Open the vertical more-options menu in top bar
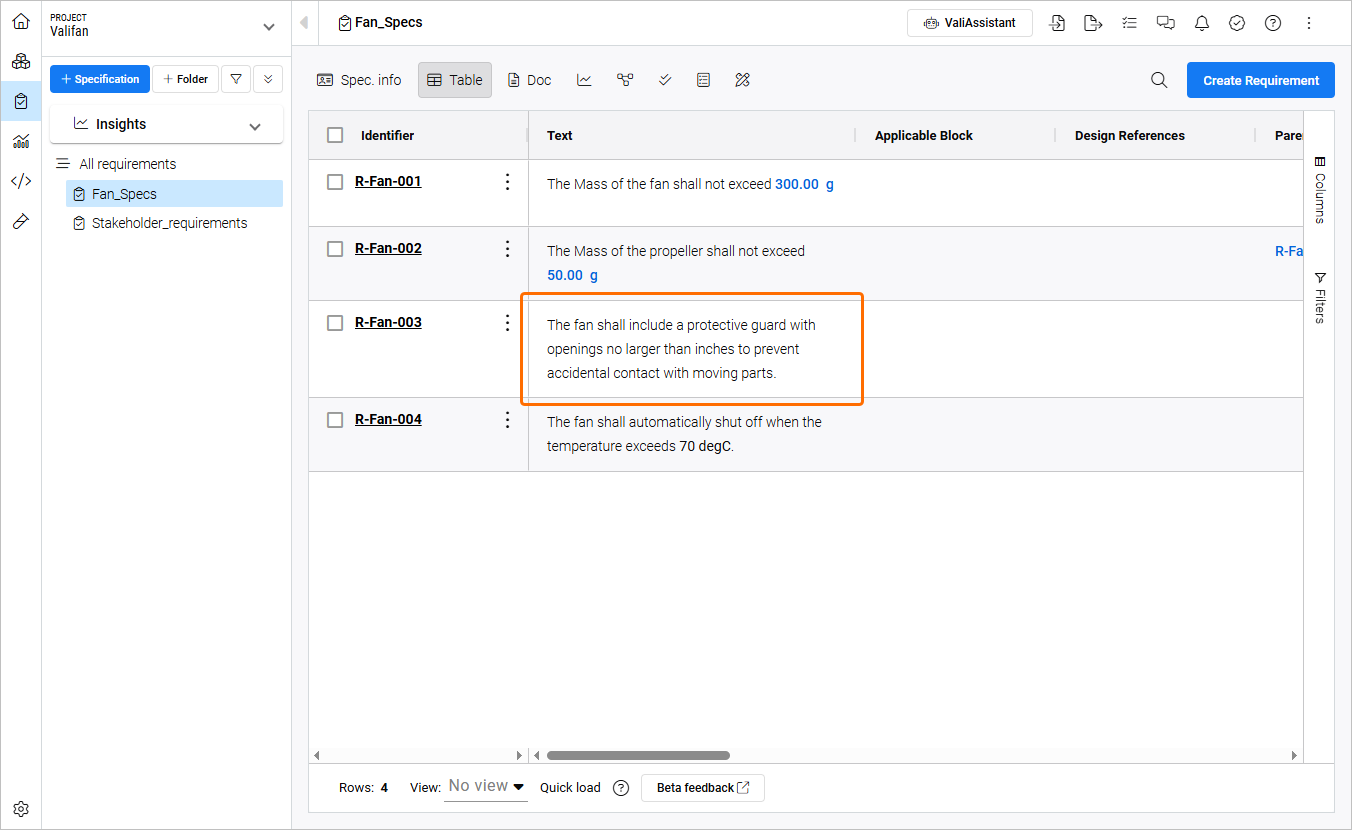The width and height of the screenshot is (1352, 830). pos(1309,23)
